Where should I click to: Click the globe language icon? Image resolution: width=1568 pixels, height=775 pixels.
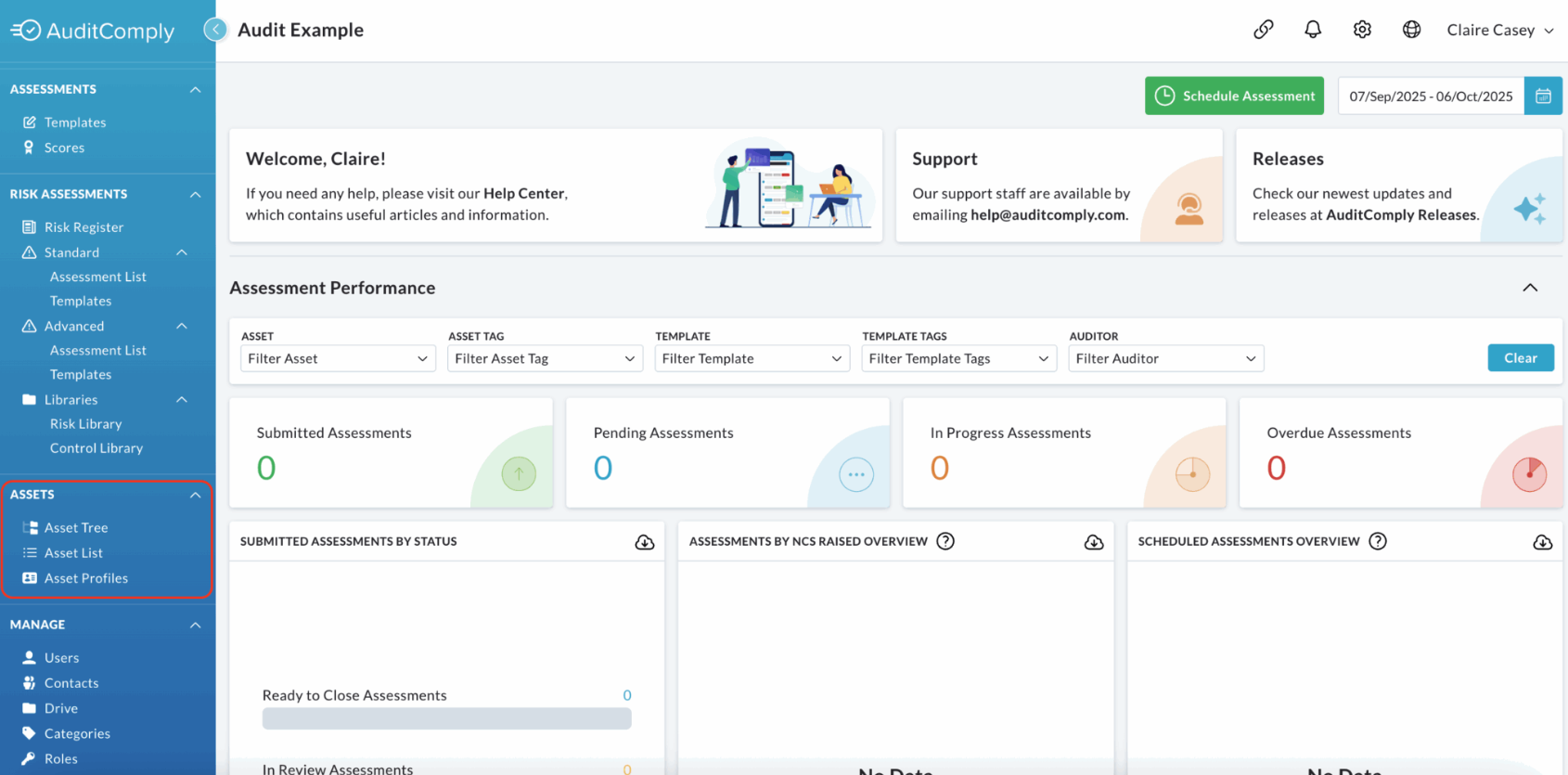[1411, 30]
